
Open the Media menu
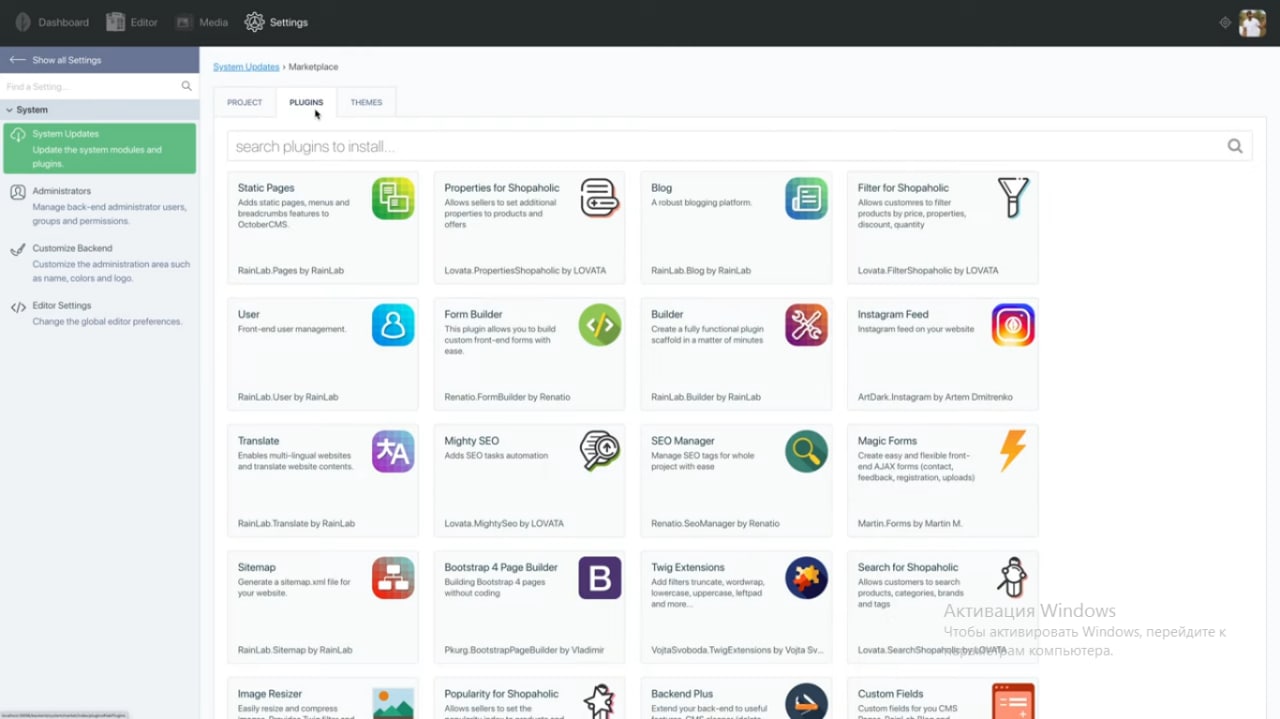(x=202, y=22)
